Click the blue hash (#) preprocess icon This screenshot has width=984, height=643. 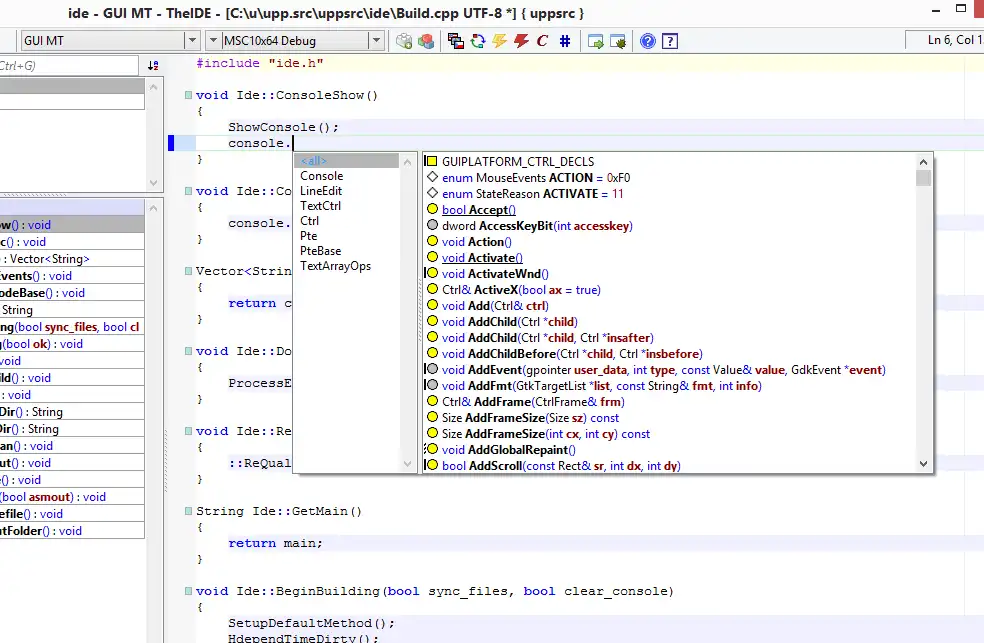(565, 41)
